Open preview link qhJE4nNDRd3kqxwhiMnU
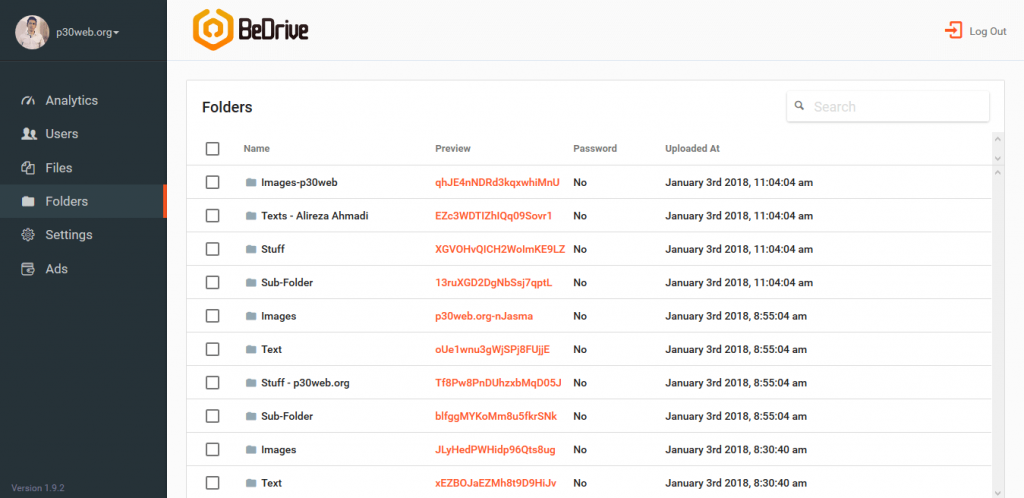The height and width of the screenshot is (498, 1024). point(498,183)
